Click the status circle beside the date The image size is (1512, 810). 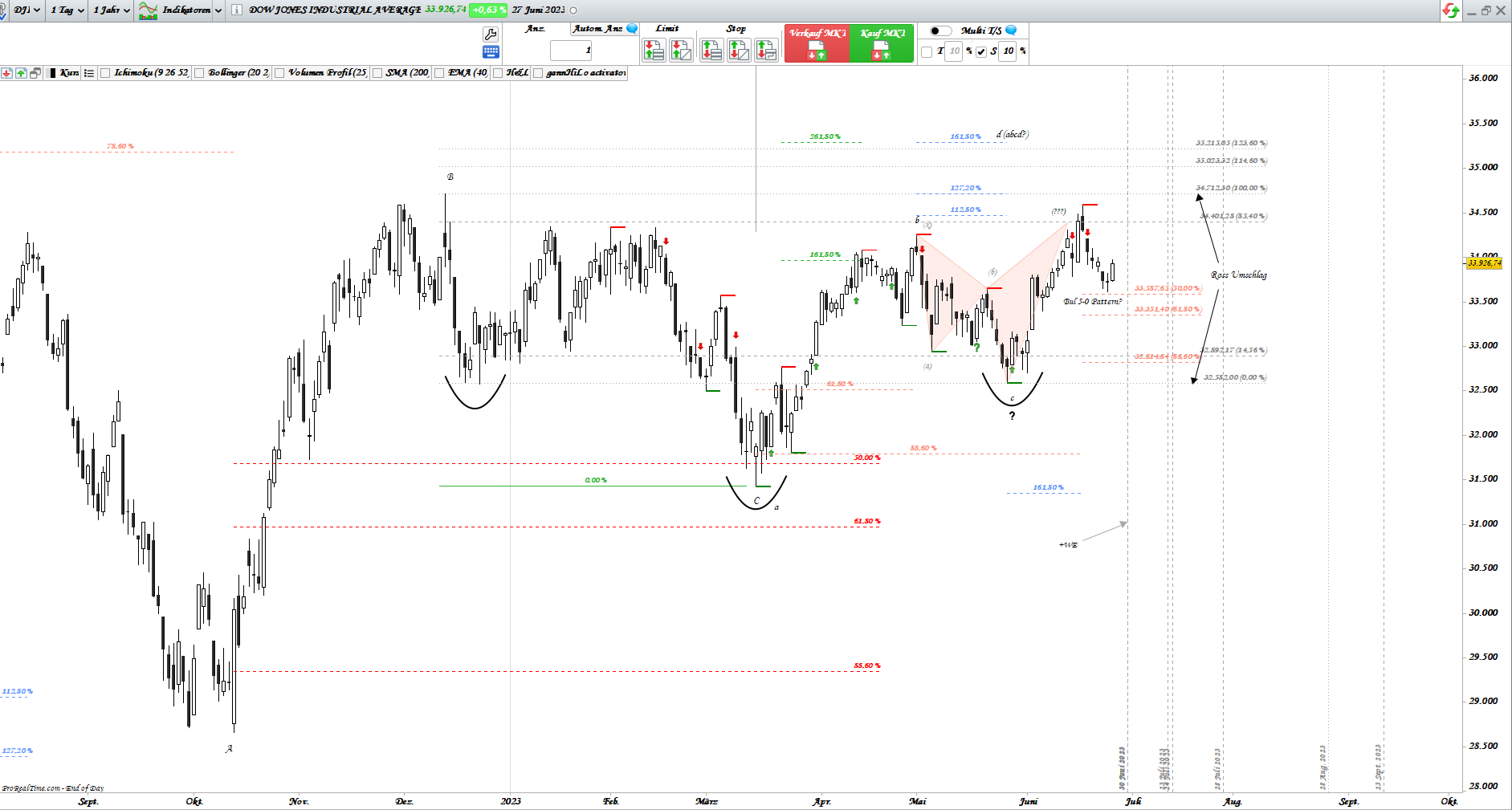click(573, 10)
